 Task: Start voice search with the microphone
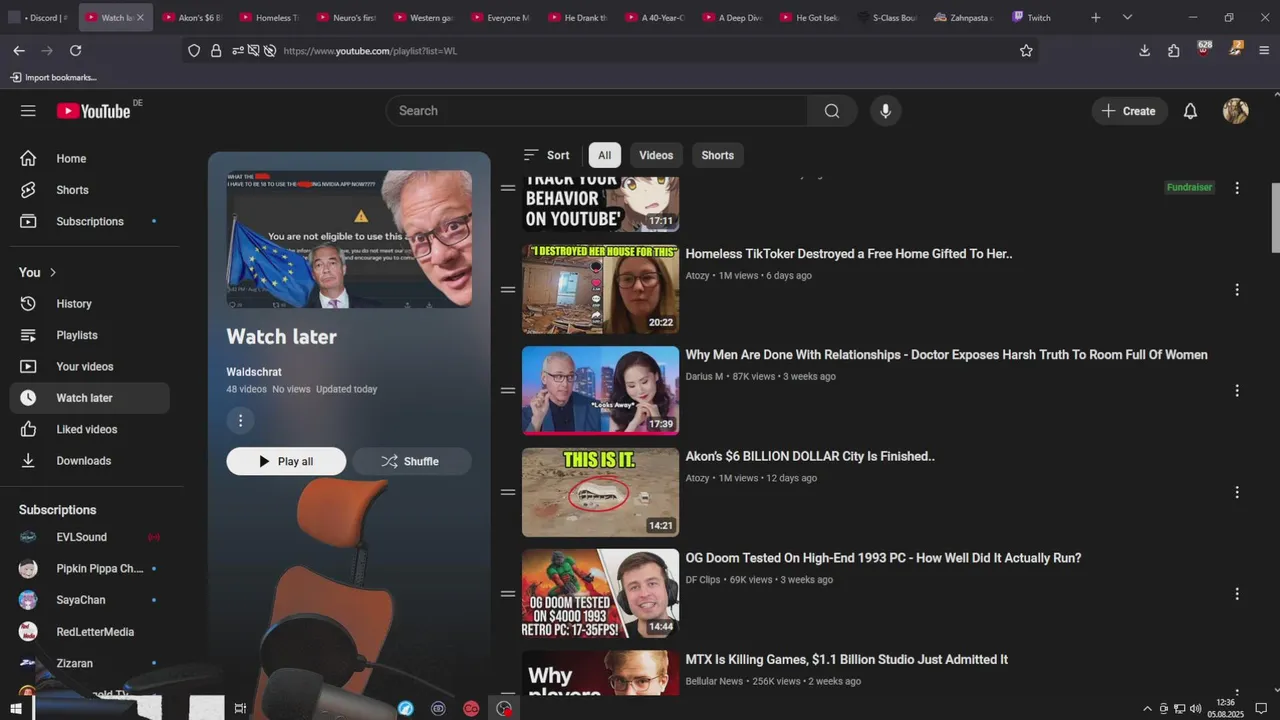click(885, 111)
